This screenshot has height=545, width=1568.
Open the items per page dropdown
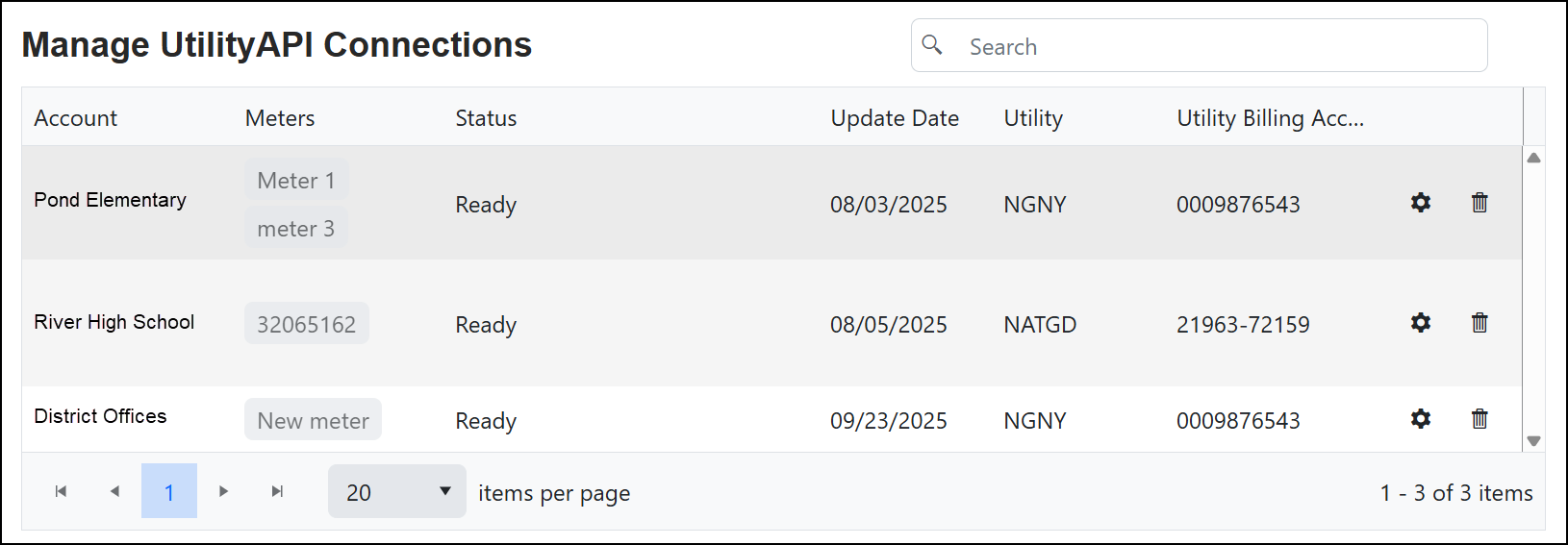[x=396, y=491]
